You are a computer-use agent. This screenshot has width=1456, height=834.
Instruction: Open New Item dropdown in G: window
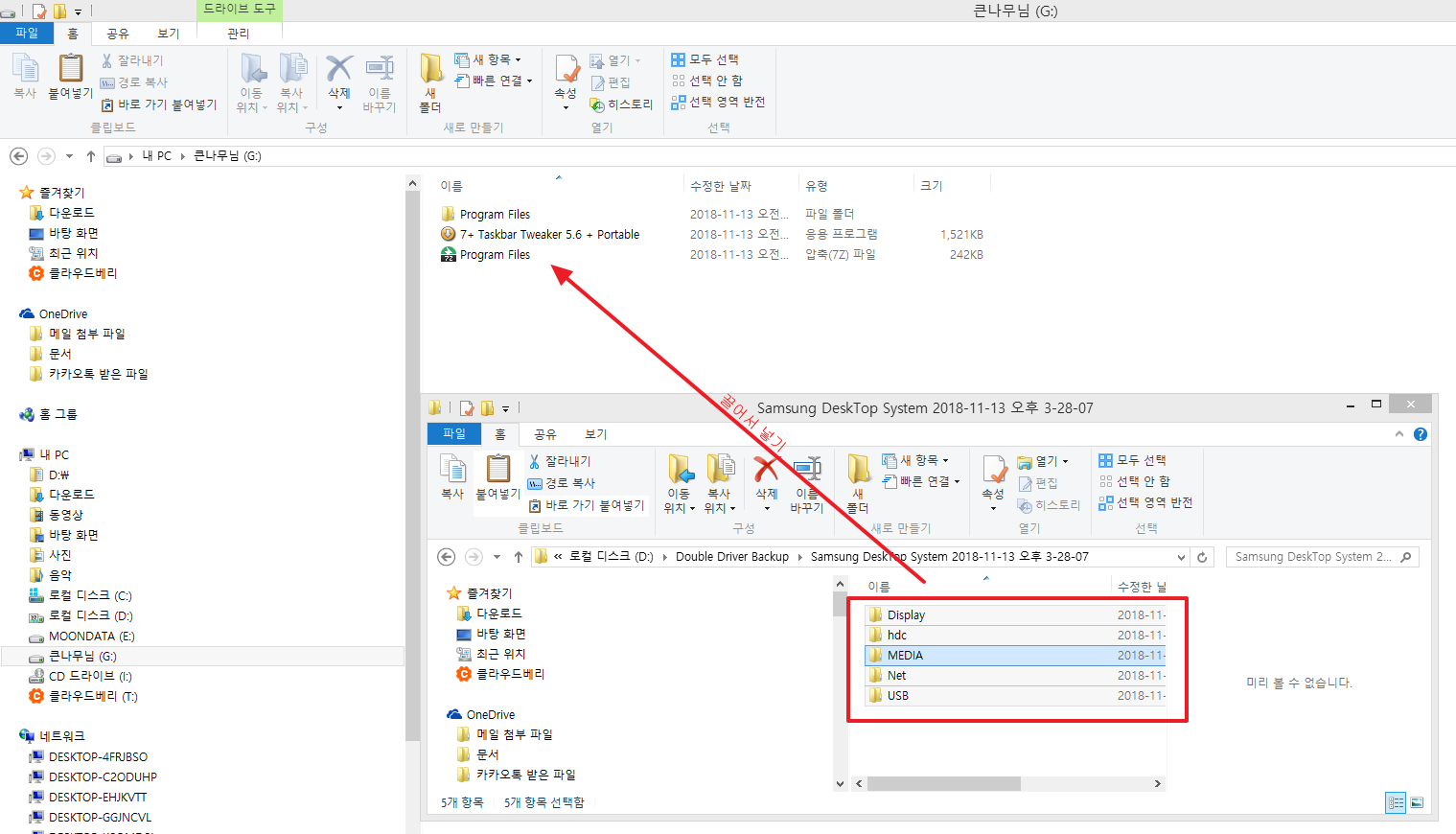point(487,59)
